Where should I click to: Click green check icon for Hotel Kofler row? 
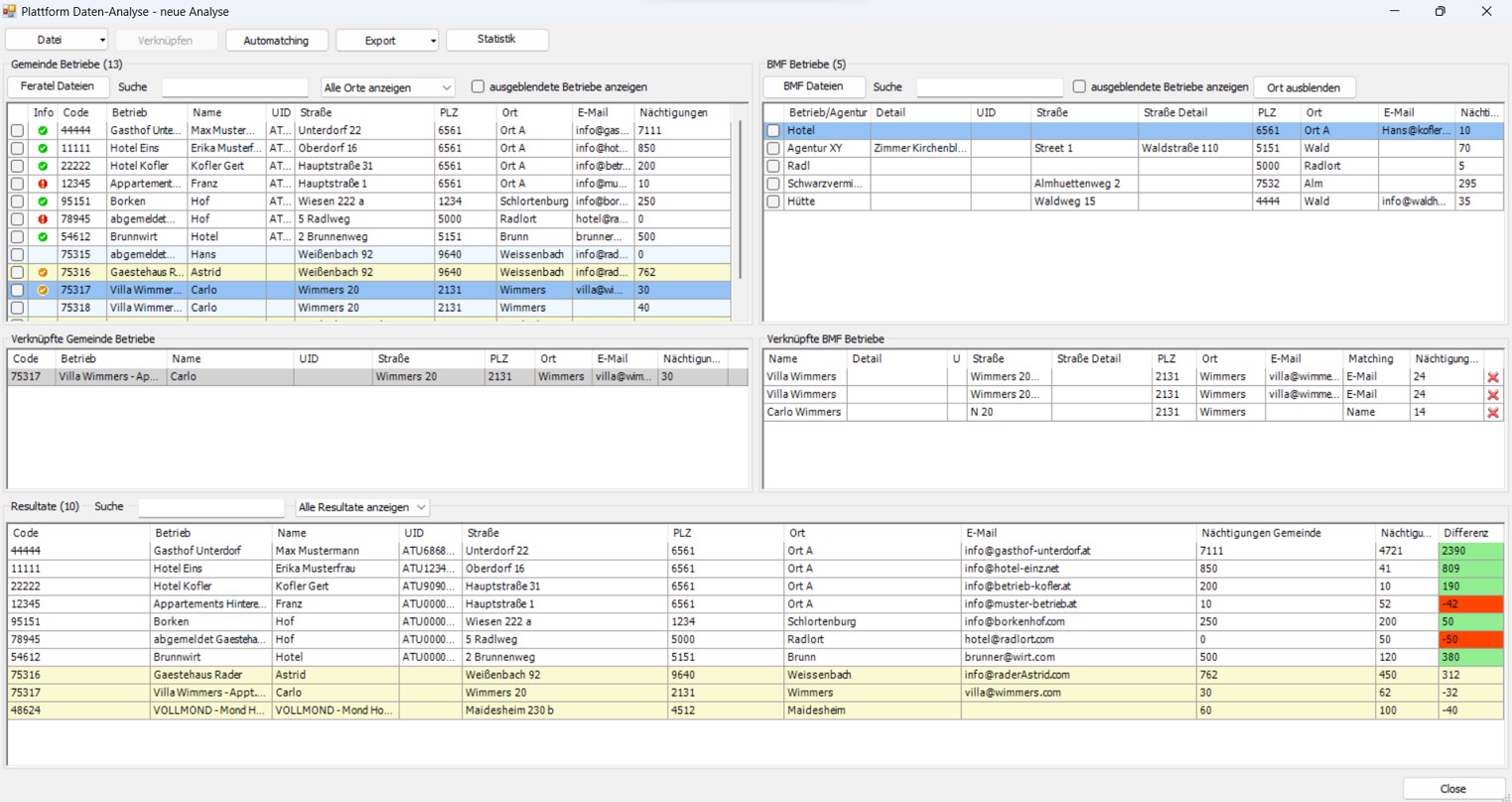point(43,166)
